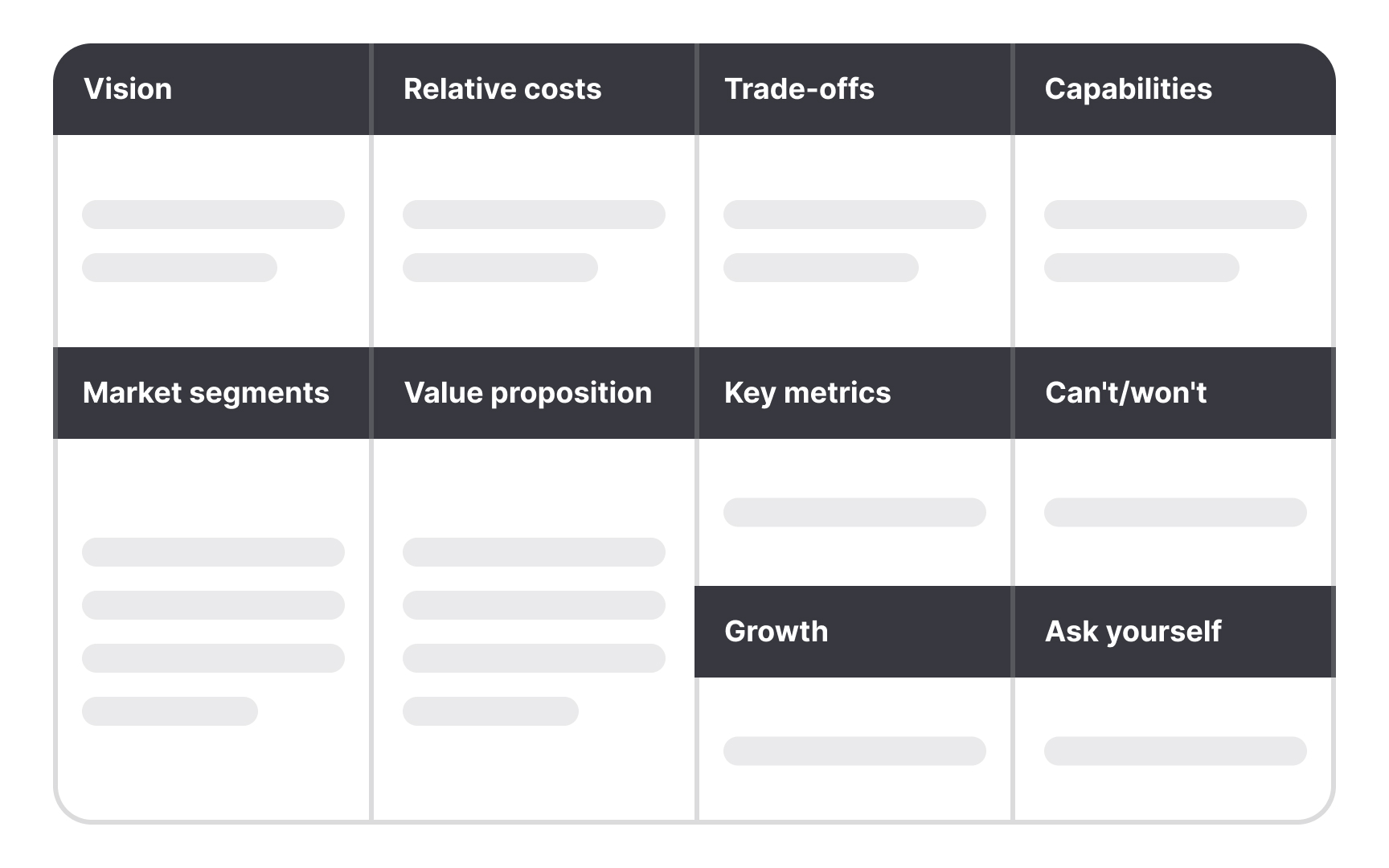The height and width of the screenshot is (868, 1389).
Task: Click the shortest bottom line under Value proposition
Action: 490,711
